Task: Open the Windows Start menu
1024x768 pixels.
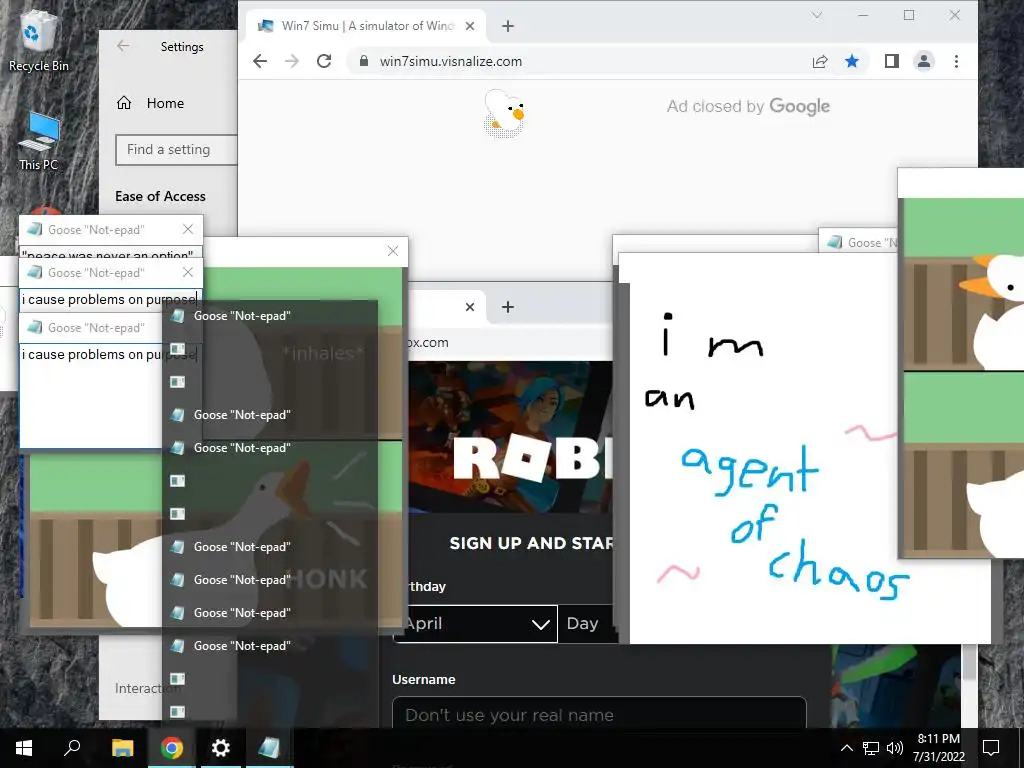Action: point(24,748)
